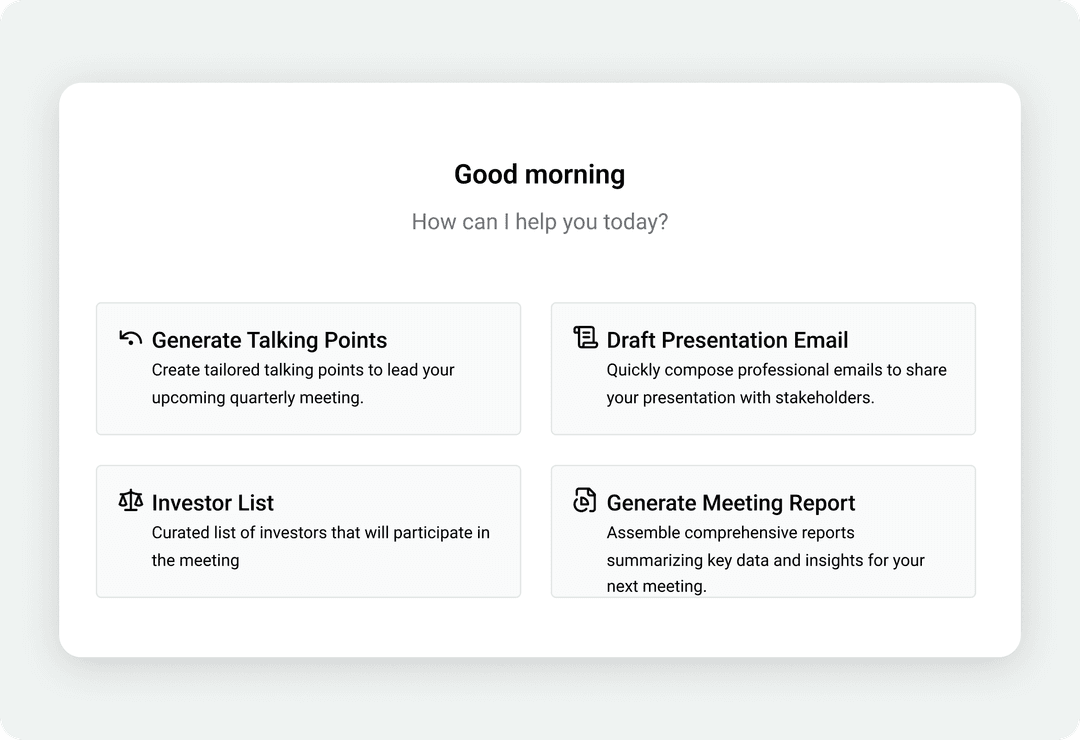Open the Draft Presentation Email card
1080x740 pixels.
[x=763, y=368]
